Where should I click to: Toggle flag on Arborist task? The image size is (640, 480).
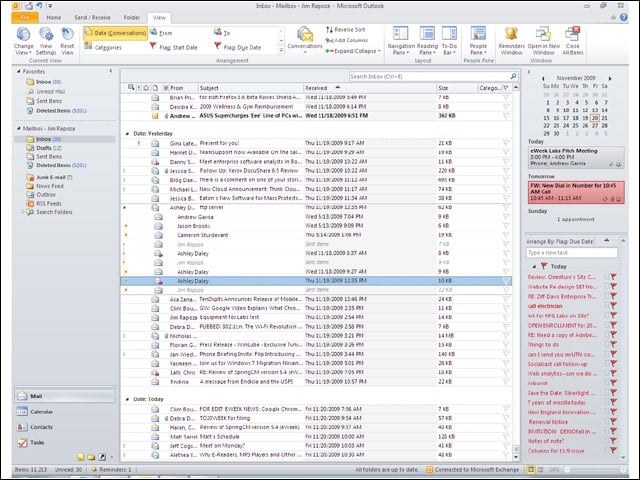click(x=613, y=383)
